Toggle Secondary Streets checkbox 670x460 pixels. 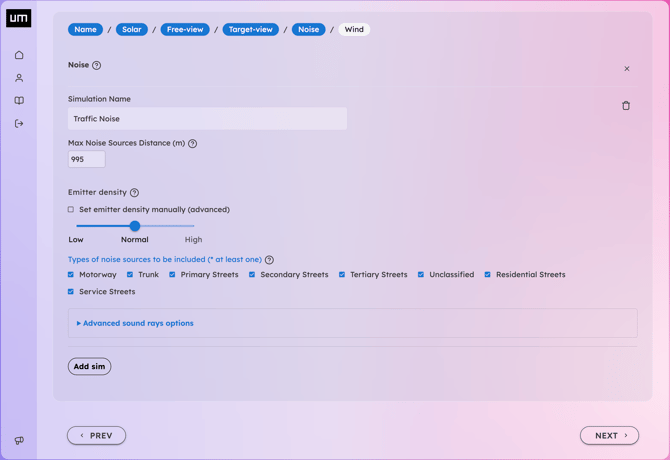tap(252, 275)
